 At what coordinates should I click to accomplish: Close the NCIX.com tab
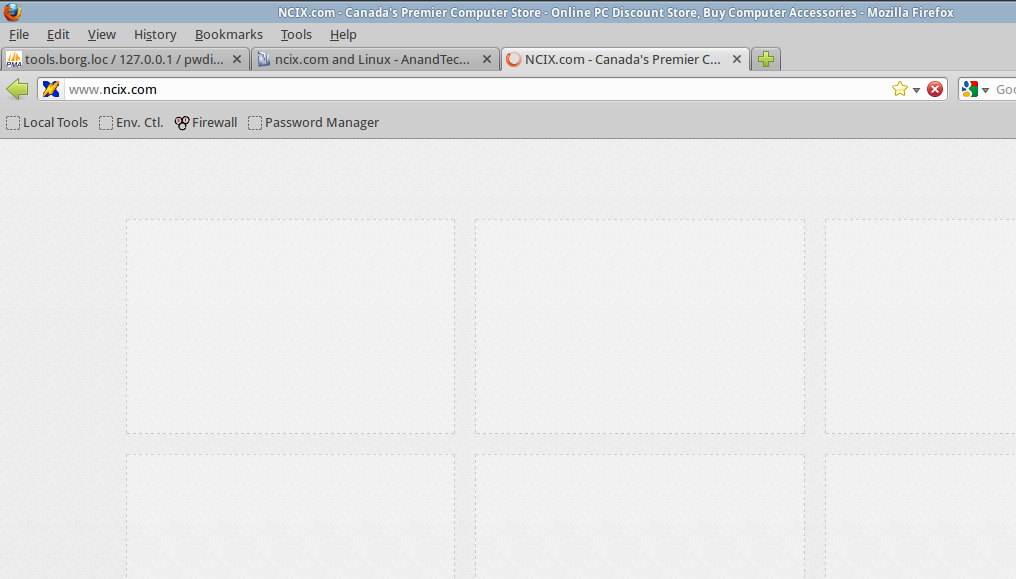(737, 60)
